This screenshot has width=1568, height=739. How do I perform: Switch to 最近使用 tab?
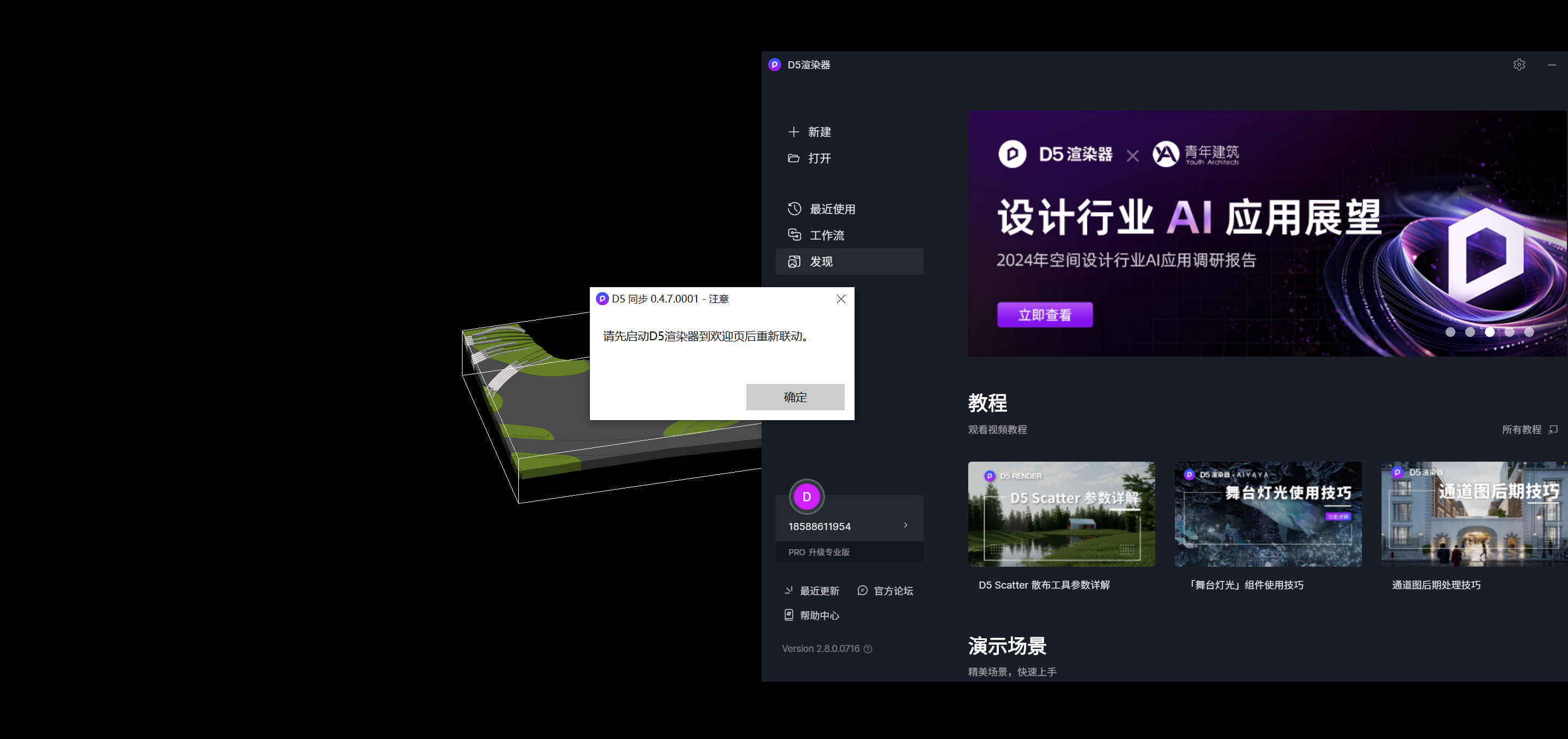849,209
